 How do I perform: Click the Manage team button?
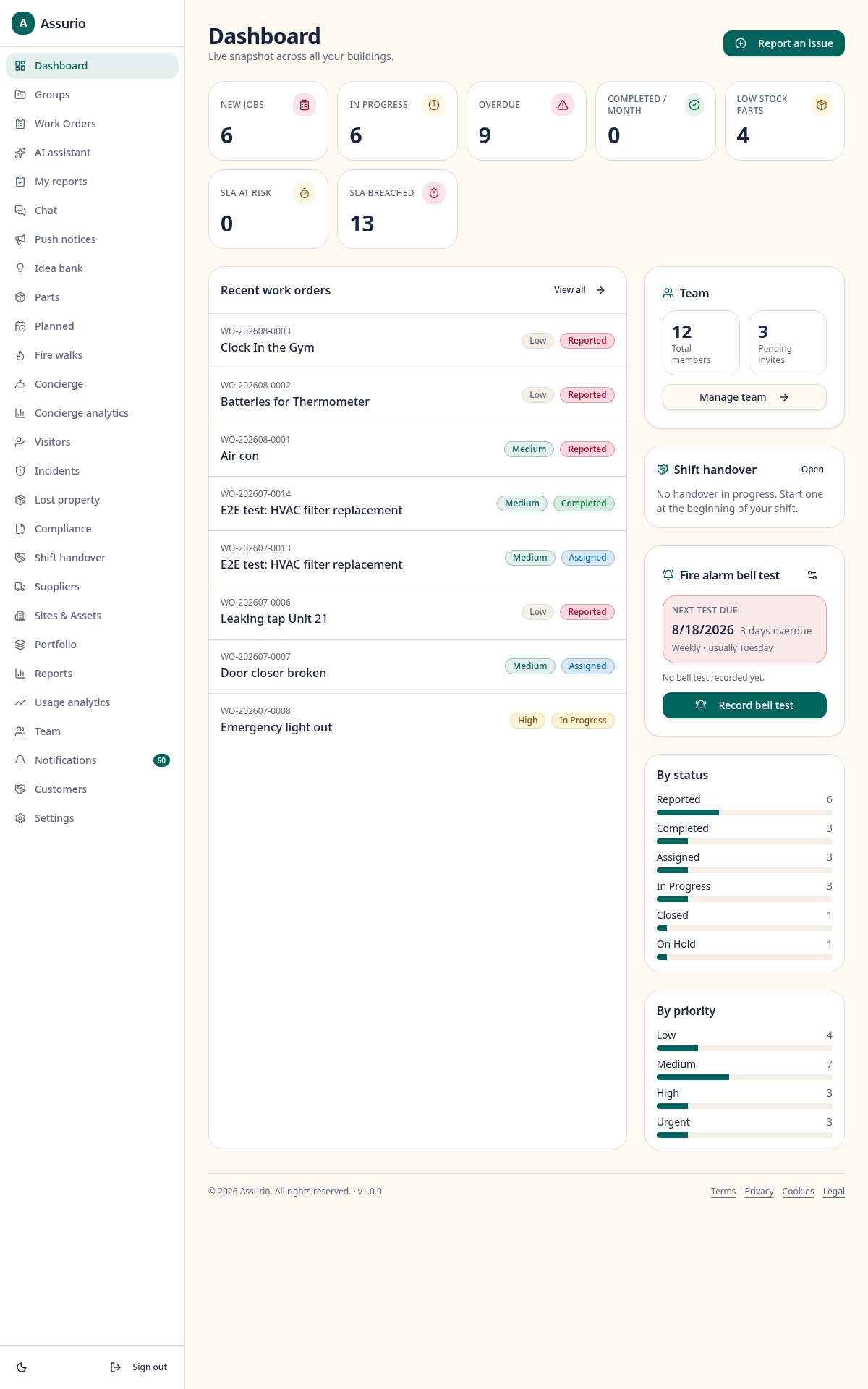tap(744, 397)
